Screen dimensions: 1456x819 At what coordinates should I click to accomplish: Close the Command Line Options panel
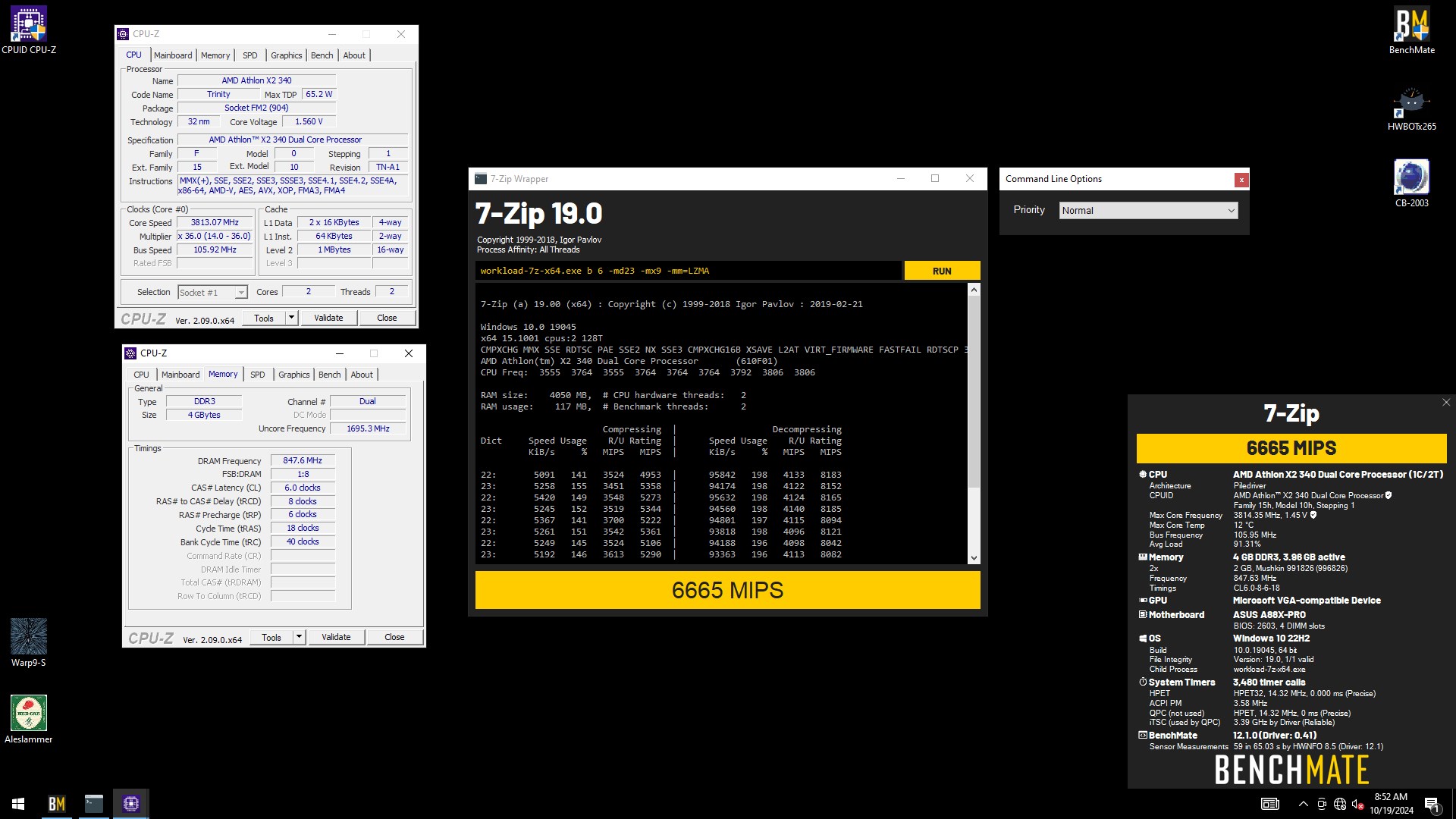pyautogui.click(x=1241, y=180)
